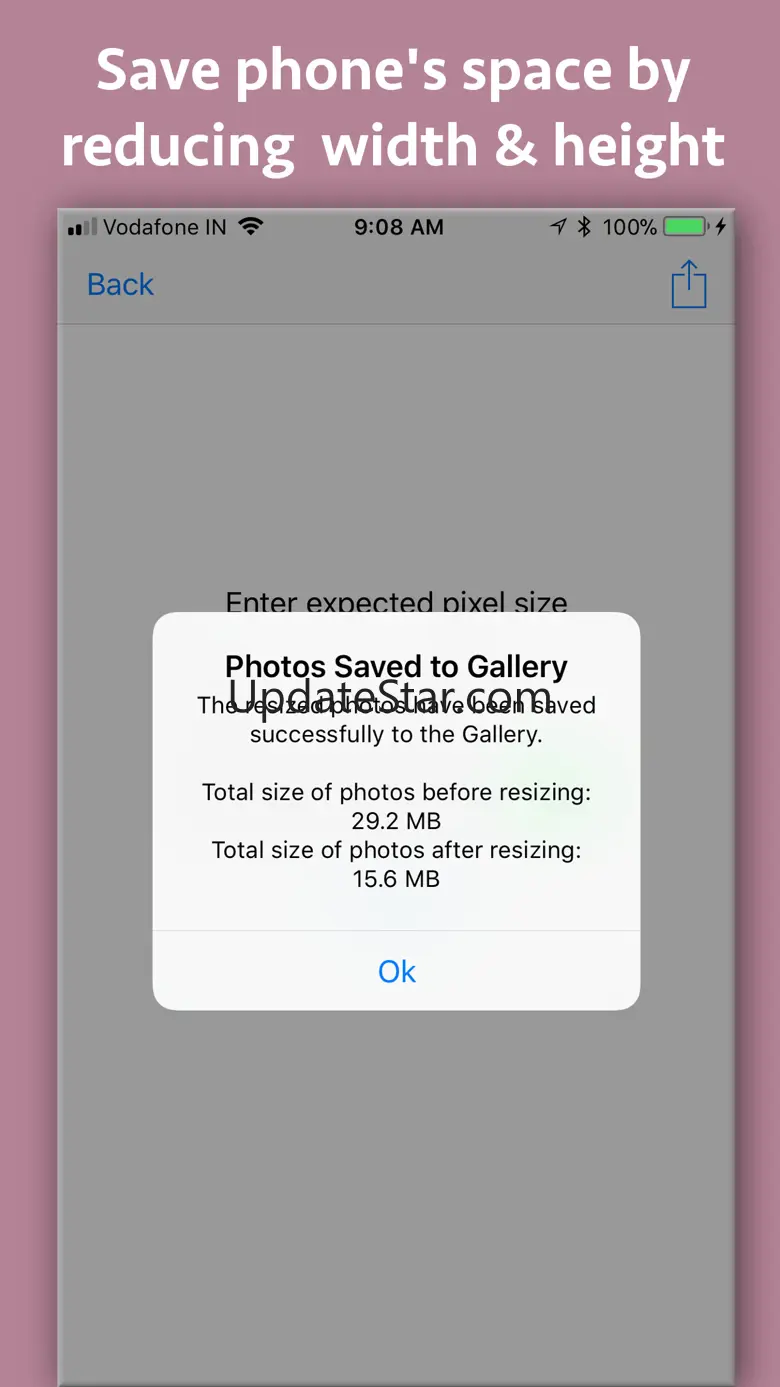Tap the Bluetooth icon in the status bar

coord(584,227)
